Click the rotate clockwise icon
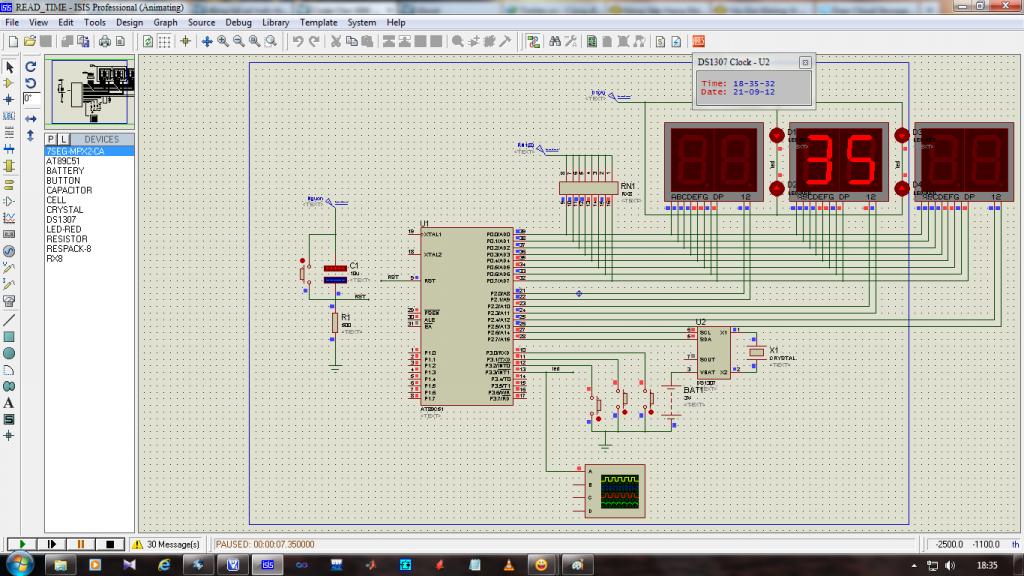The image size is (1024, 576). 31,67
